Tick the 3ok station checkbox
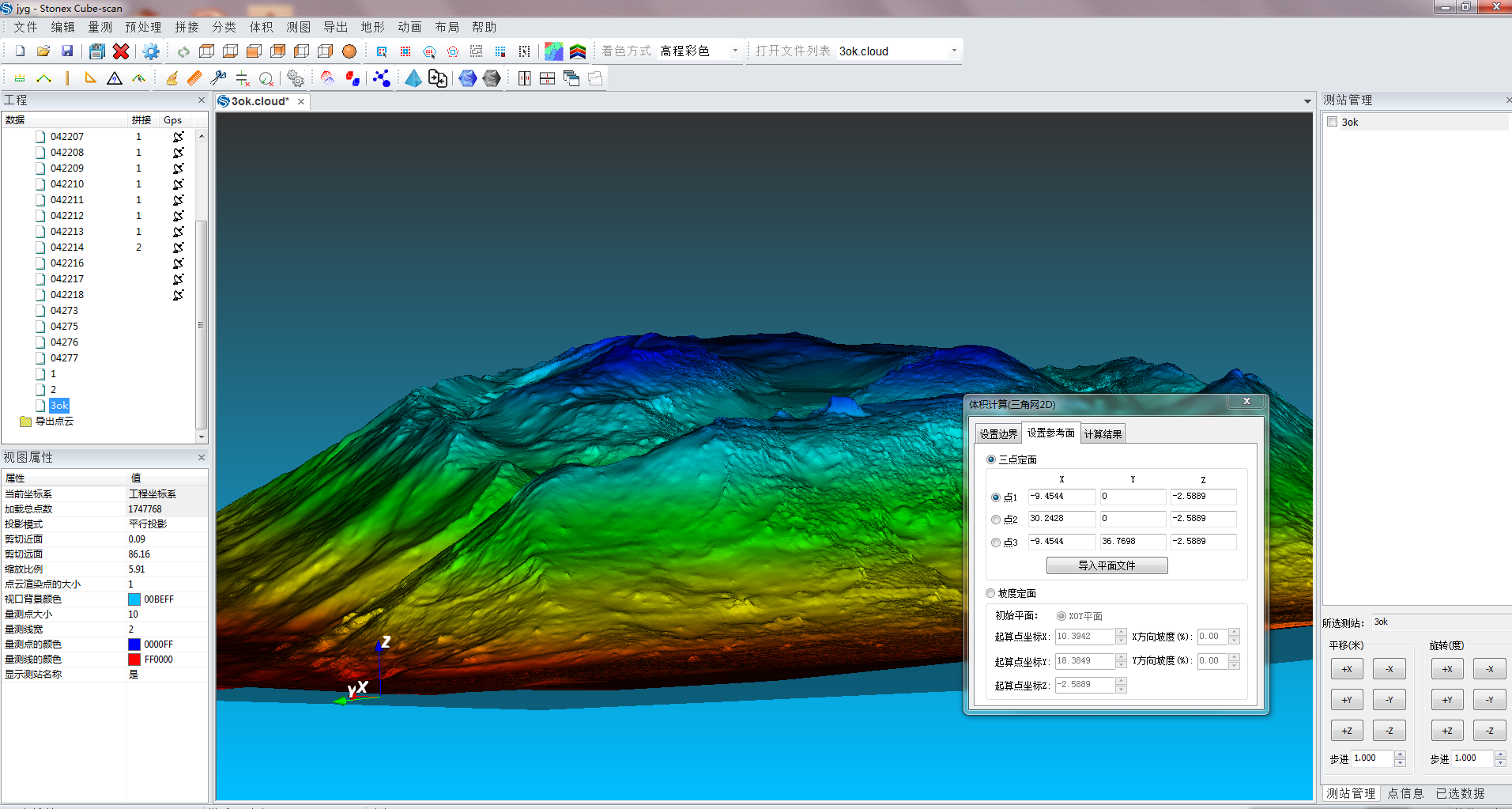 coord(1333,122)
